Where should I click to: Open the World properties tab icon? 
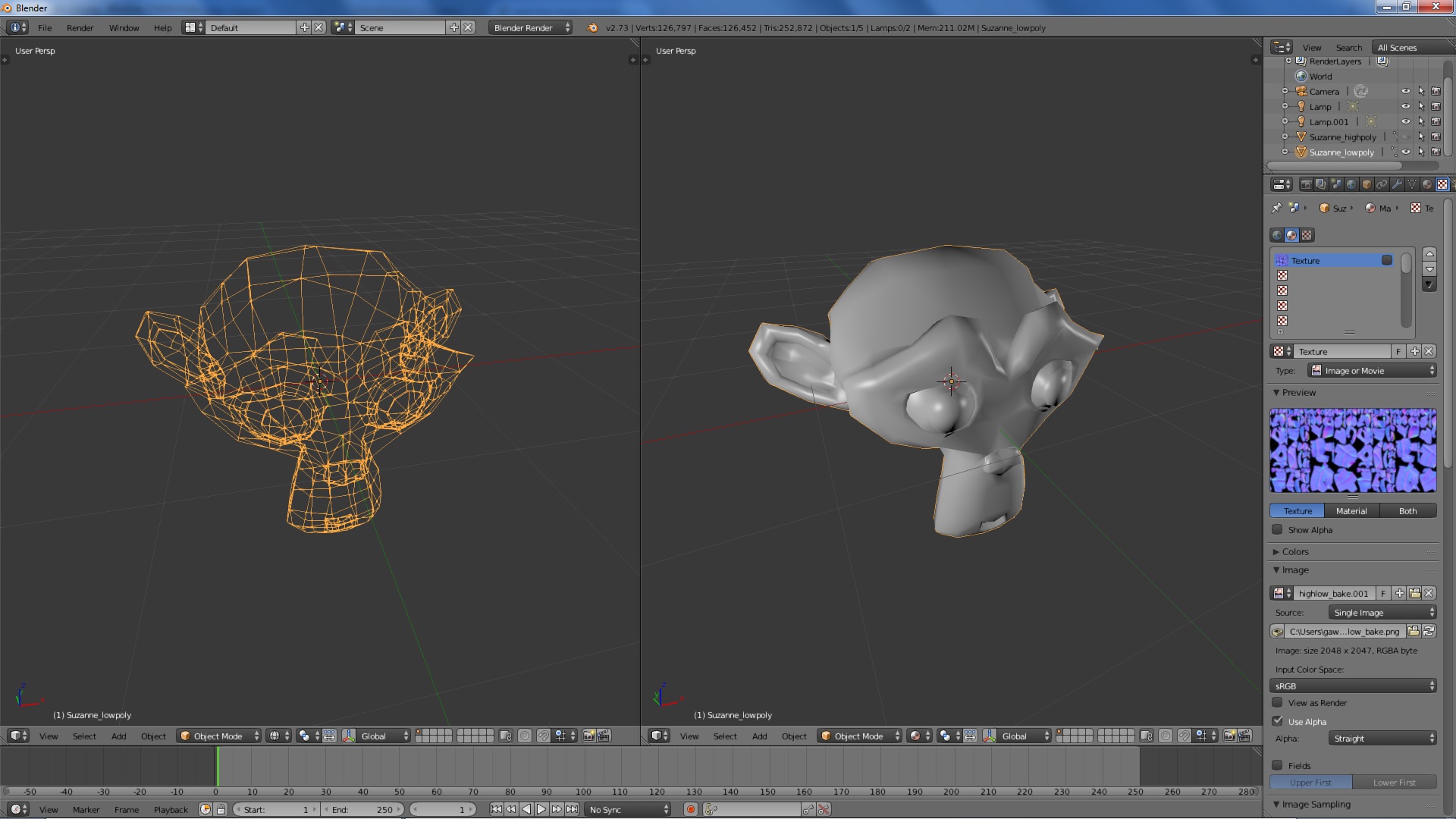(1351, 184)
